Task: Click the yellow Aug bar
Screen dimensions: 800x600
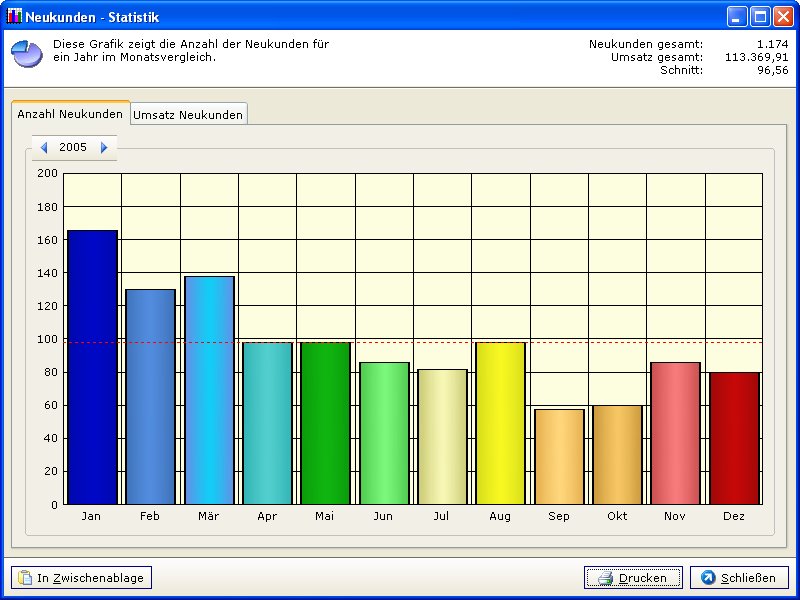Action: (500, 423)
